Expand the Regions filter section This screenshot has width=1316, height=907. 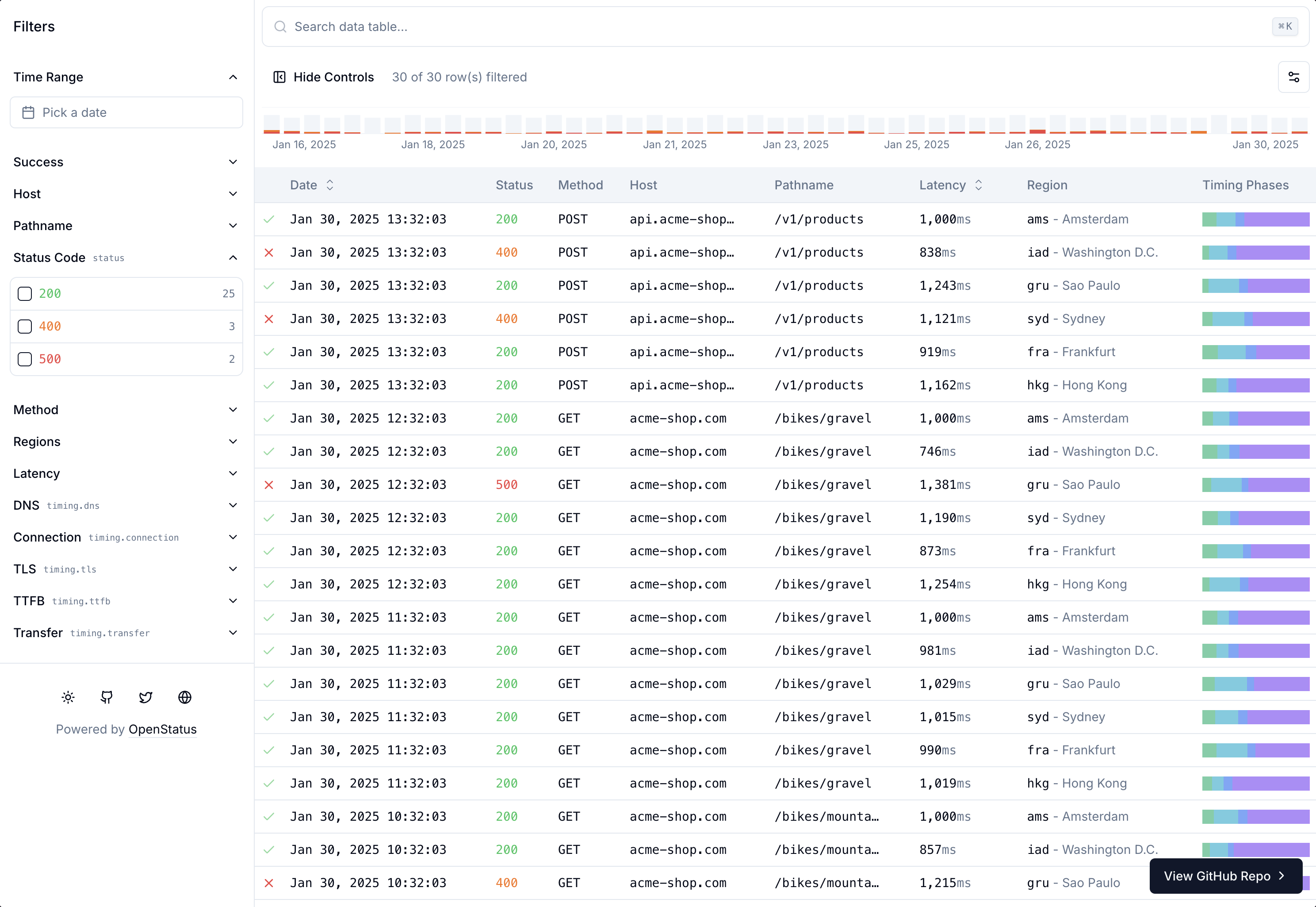coord(233,442)
